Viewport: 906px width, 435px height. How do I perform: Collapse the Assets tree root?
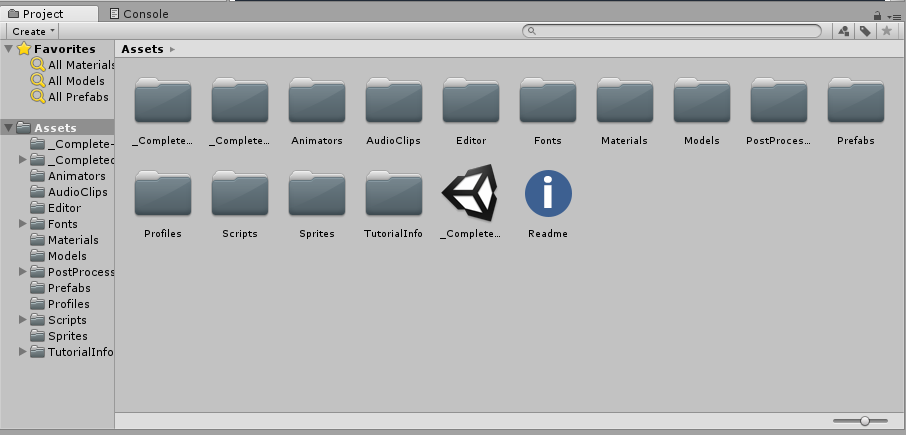click(x=9, y=128)
